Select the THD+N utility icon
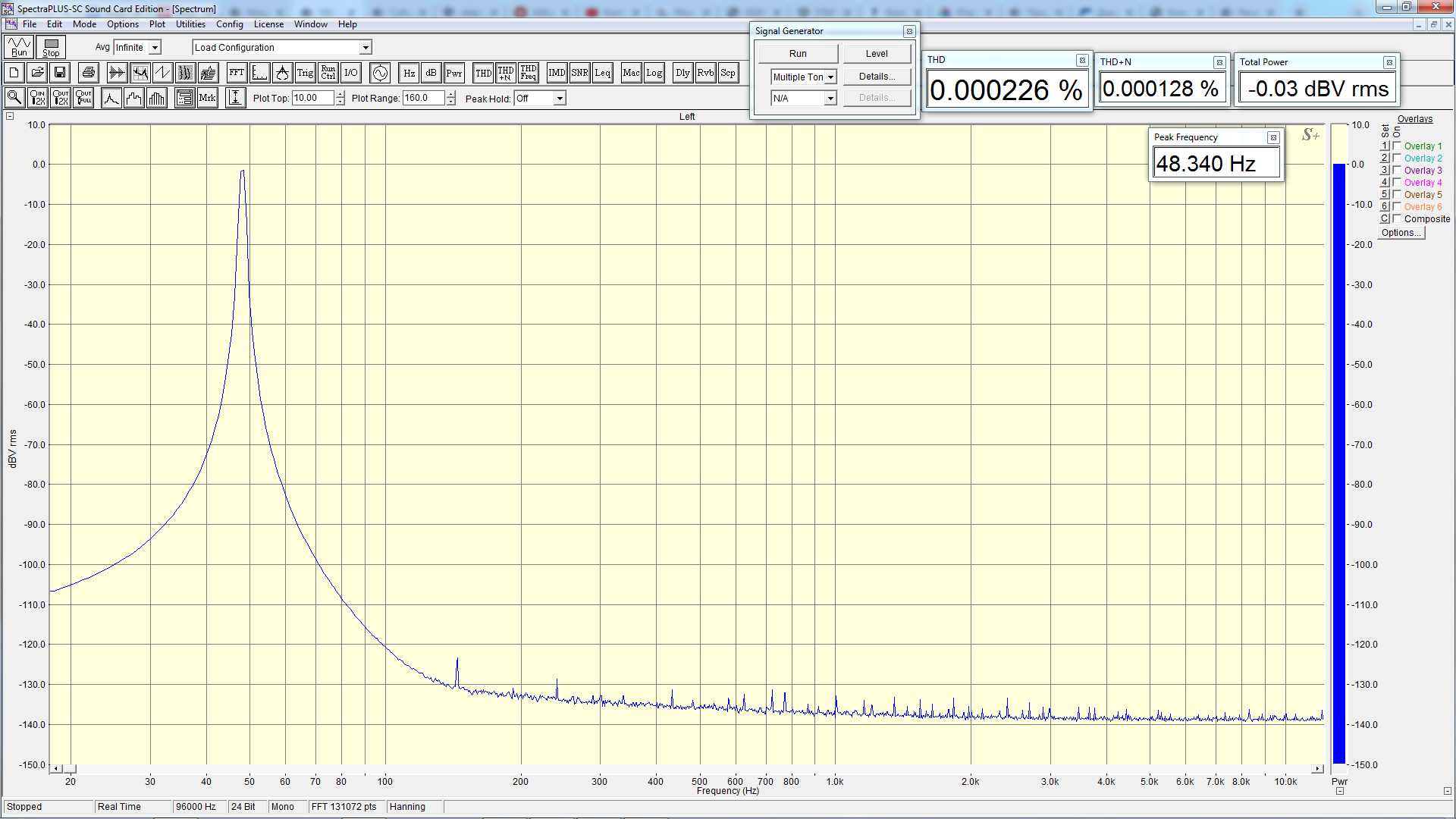1456x819 pixels. pos(506,73)
